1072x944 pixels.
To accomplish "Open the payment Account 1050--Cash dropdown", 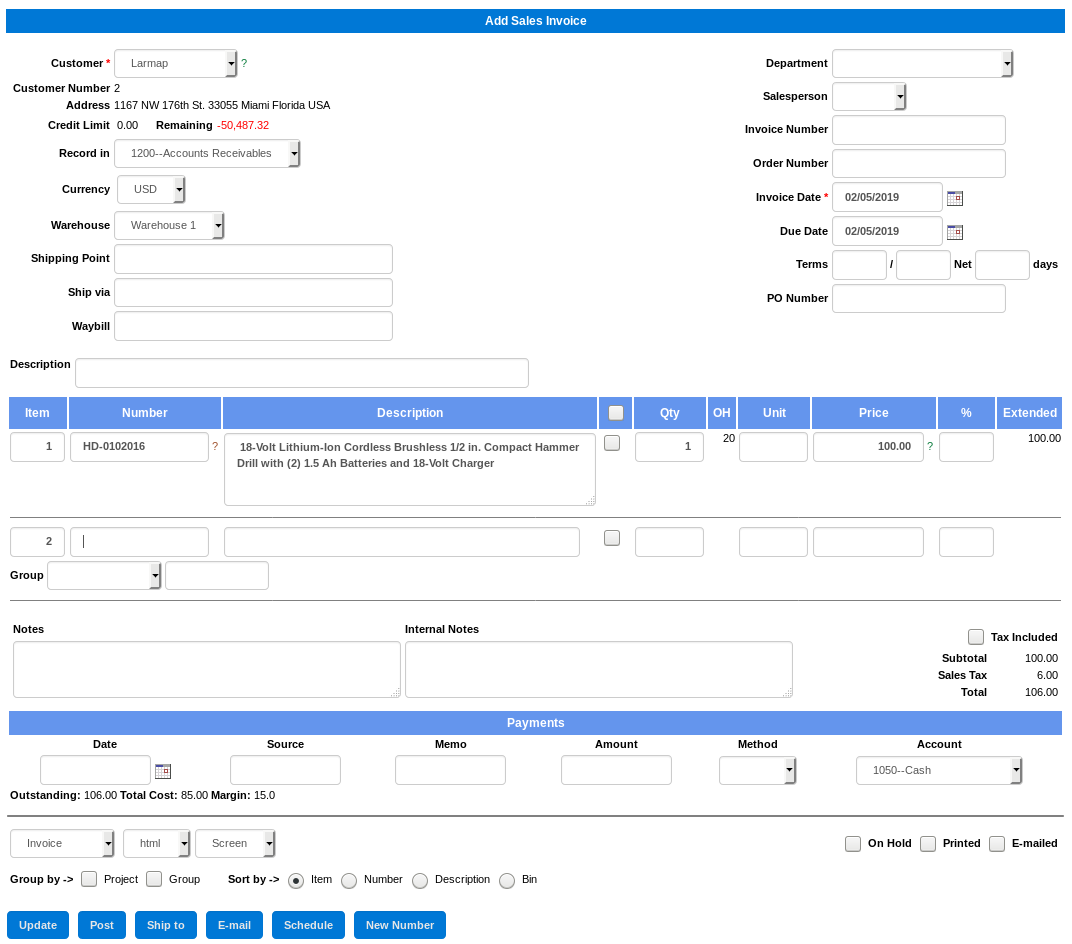I will tap(939, 770).
